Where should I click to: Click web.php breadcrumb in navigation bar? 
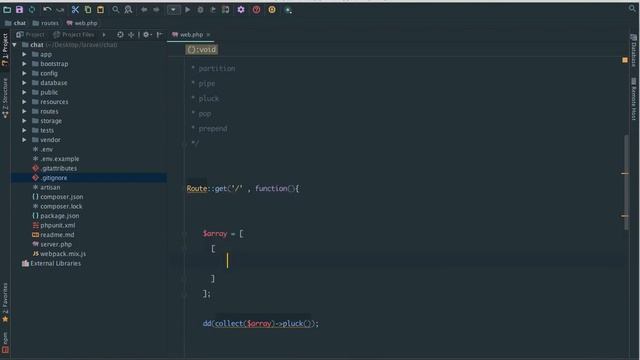[82, 23]
